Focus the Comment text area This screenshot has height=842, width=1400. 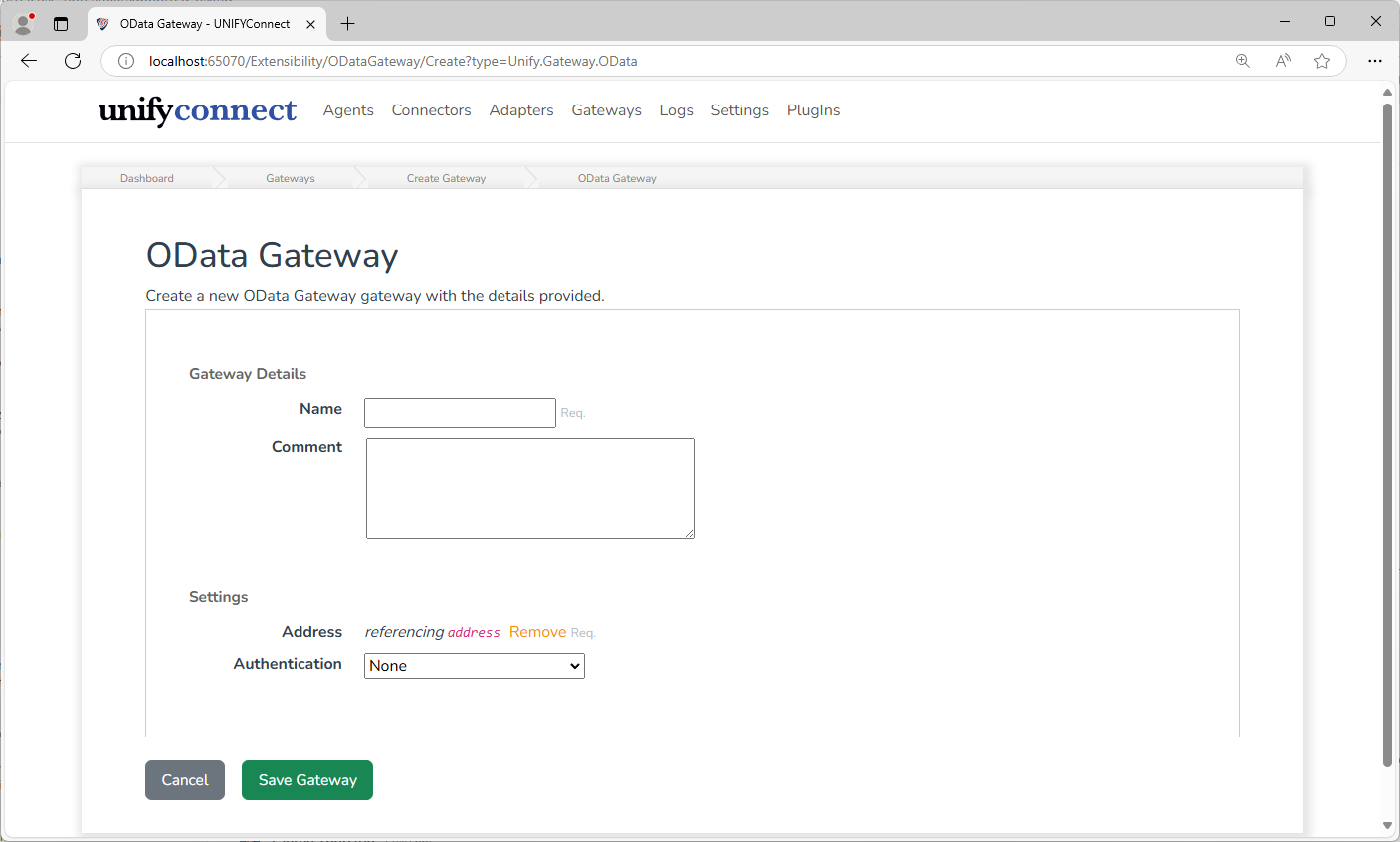530,489
